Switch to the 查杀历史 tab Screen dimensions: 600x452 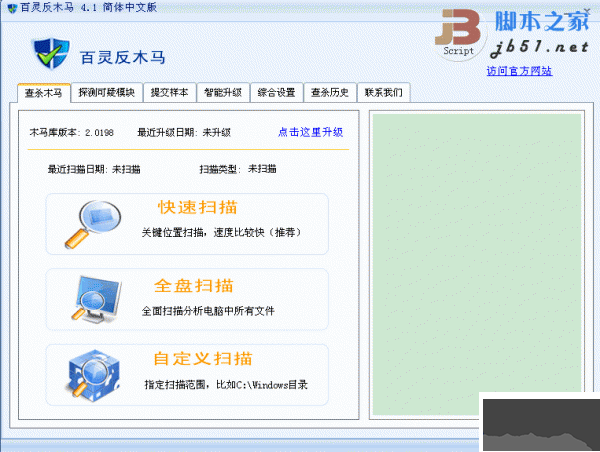[x=329, y=93]
